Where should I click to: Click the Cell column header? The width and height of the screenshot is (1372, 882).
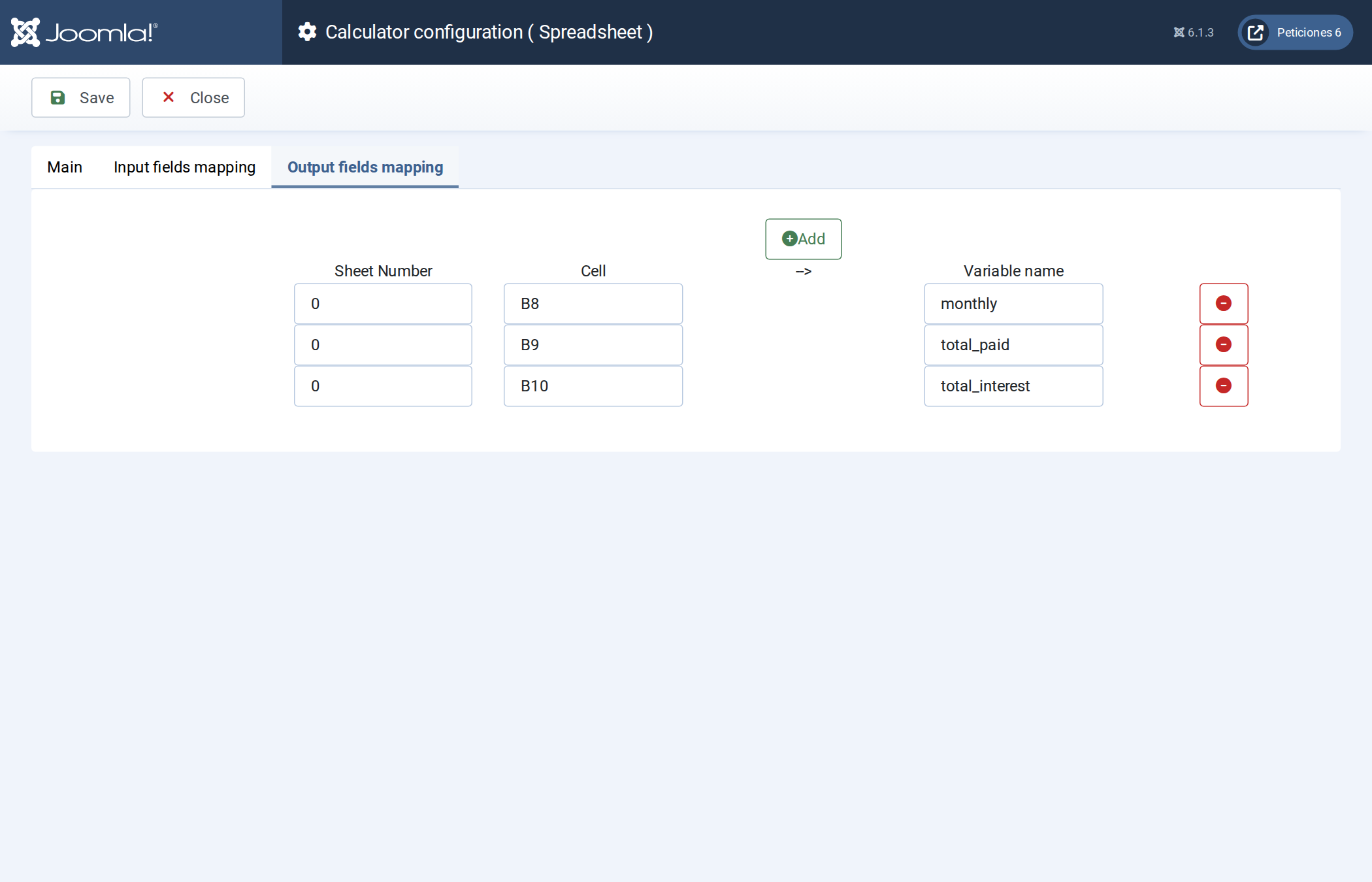593,271
